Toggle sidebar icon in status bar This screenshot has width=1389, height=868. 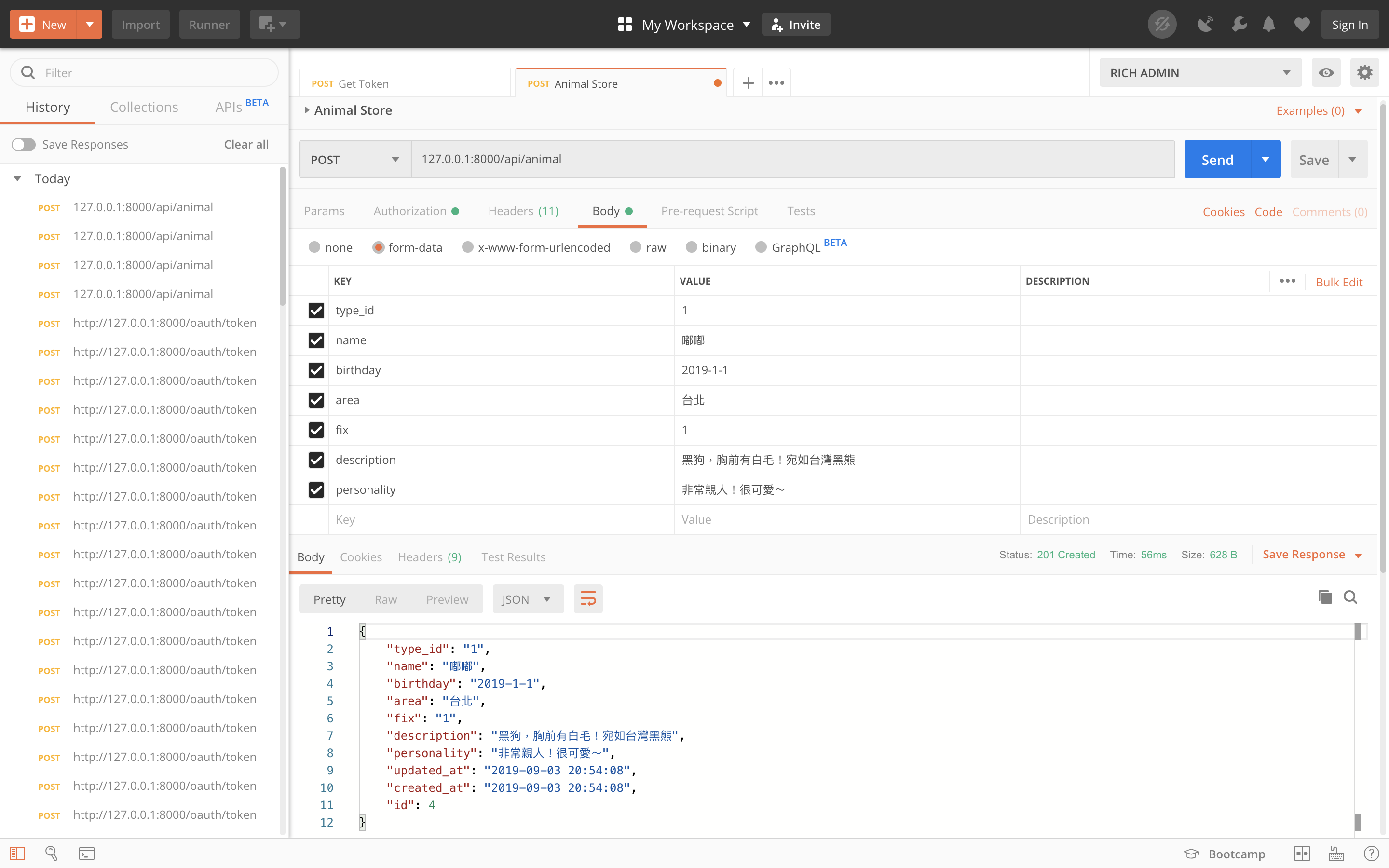17,854
